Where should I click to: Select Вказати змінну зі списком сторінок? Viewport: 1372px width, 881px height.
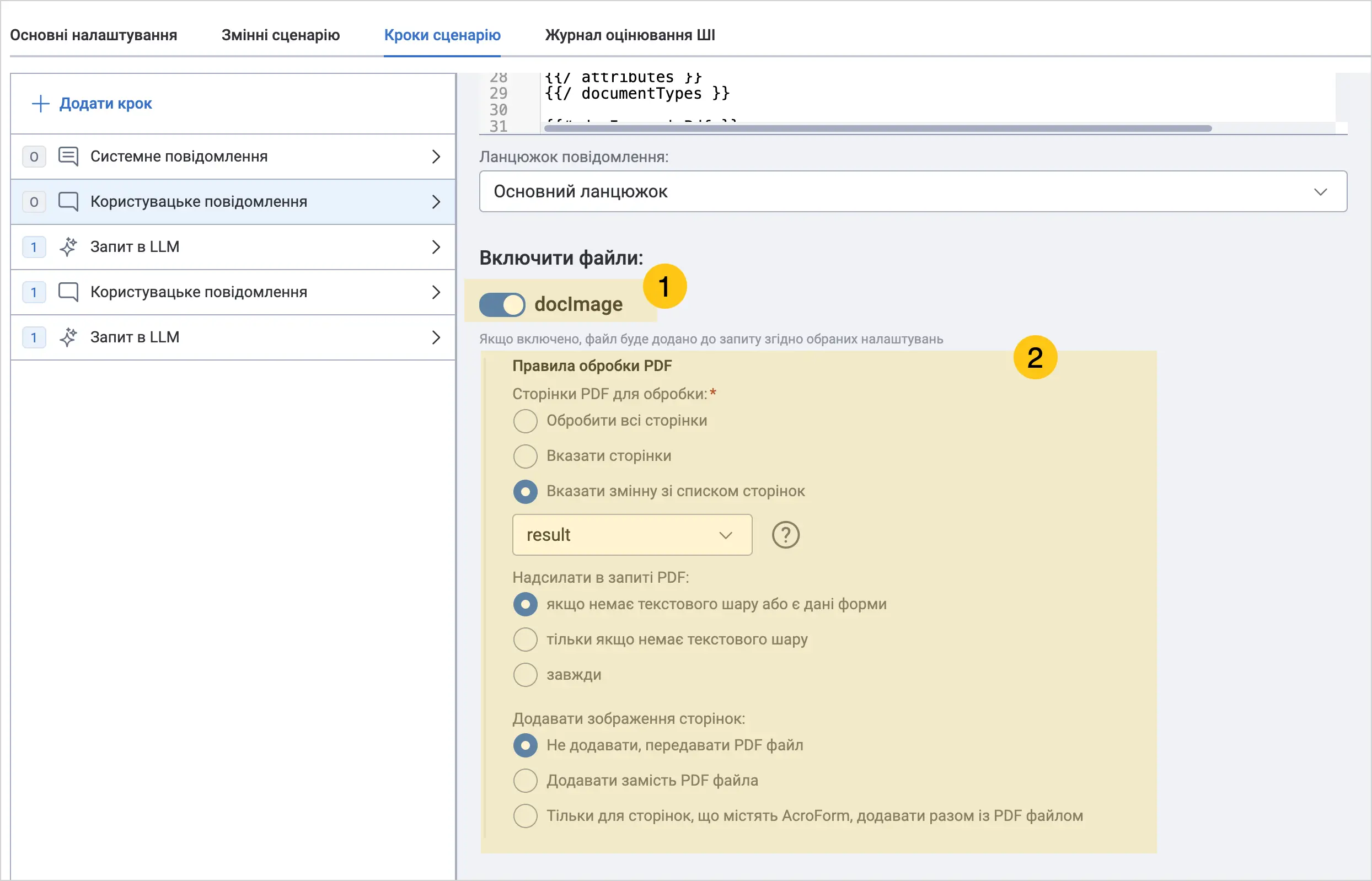[524, 491]
